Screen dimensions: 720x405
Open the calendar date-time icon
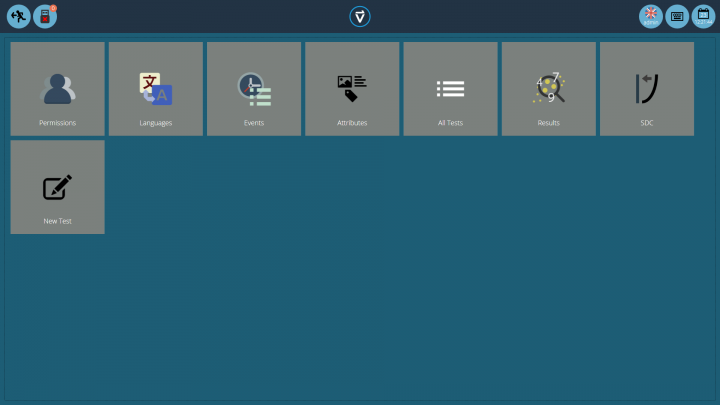[703, 17]
